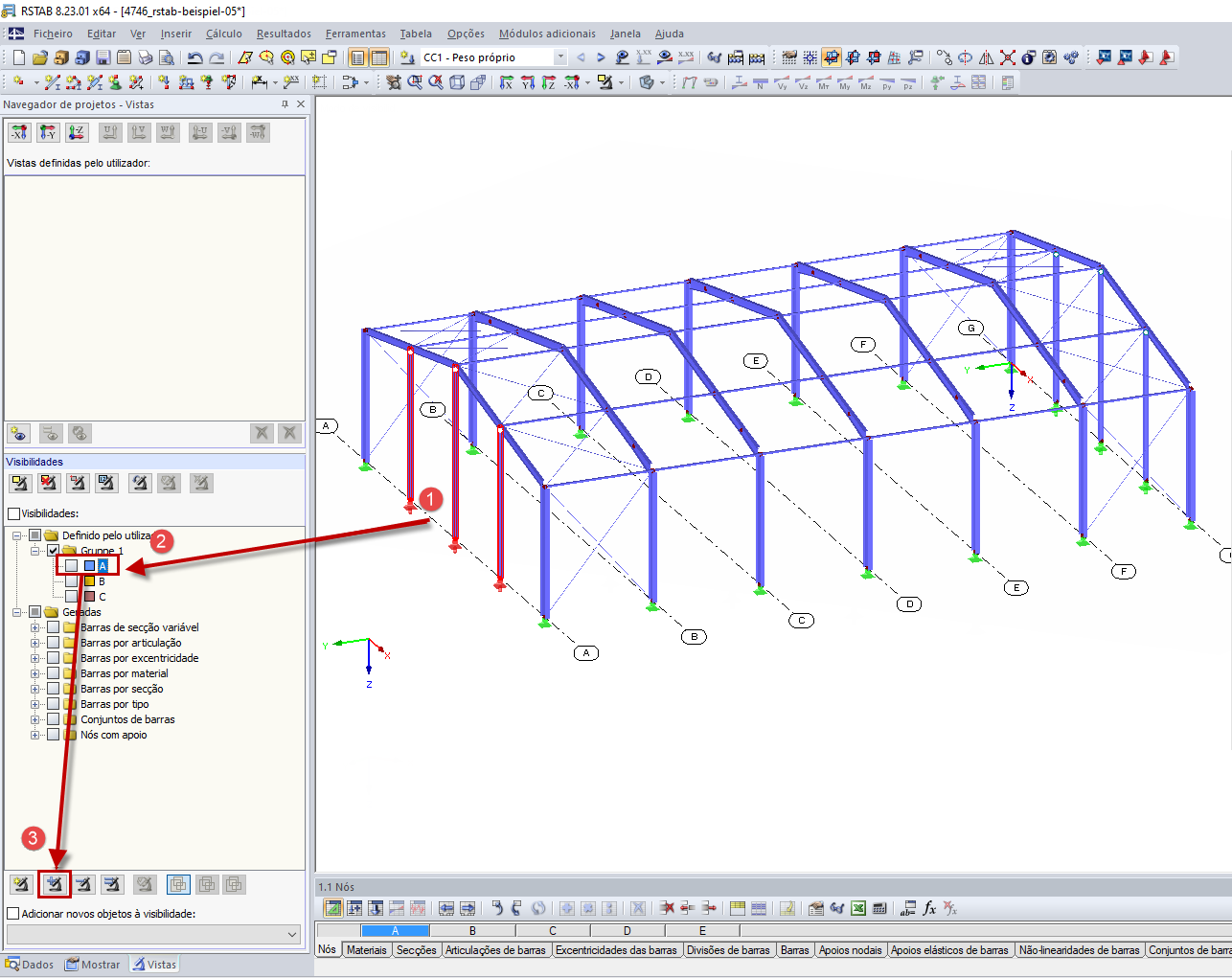
Task: Open the new-object visibility dropdown at panel bottom
Action: coord(292,934)
